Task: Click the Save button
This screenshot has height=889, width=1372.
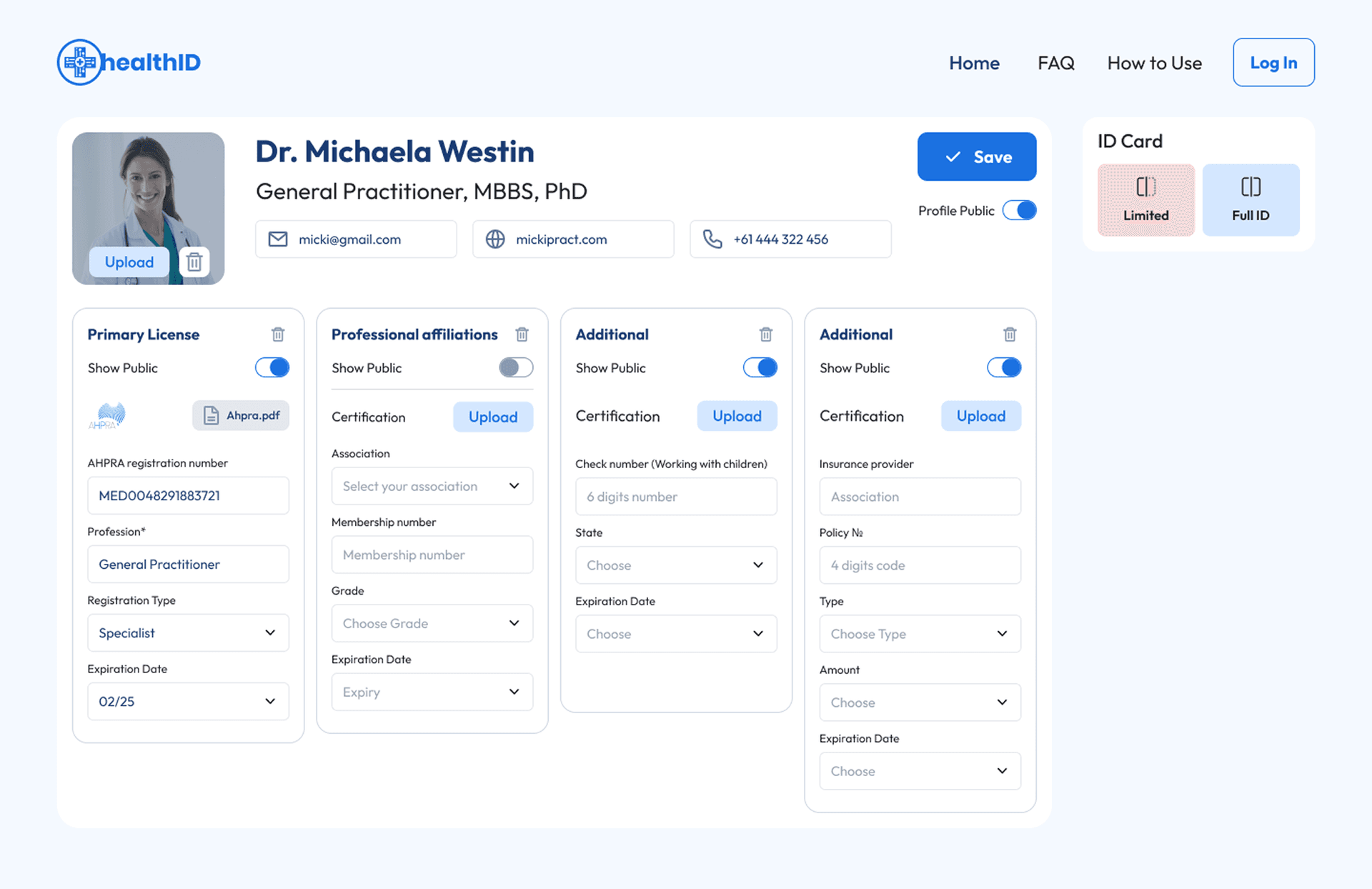Action: click(976, 157)
